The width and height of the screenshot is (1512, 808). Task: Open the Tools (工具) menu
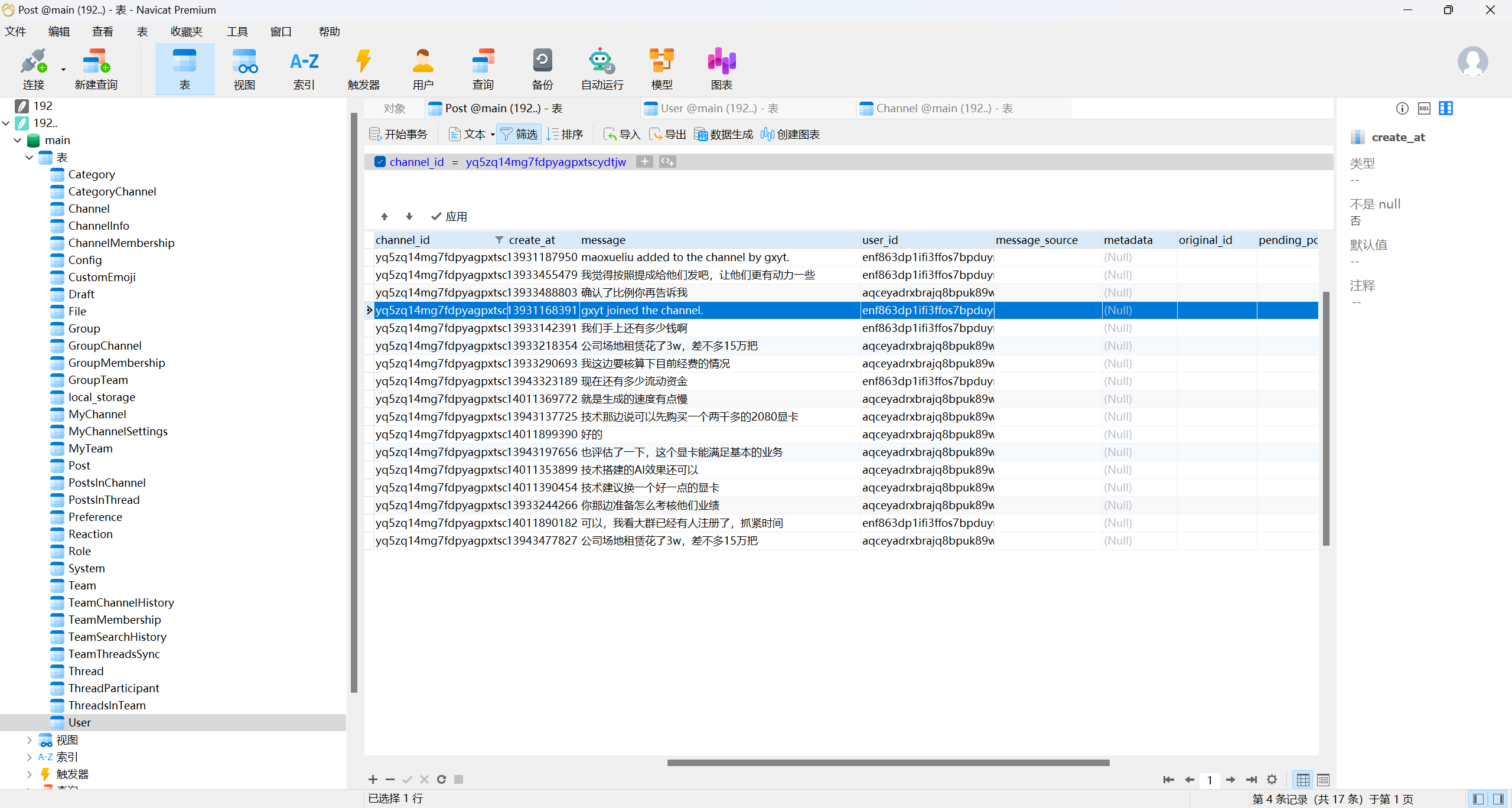coord(237,31)
